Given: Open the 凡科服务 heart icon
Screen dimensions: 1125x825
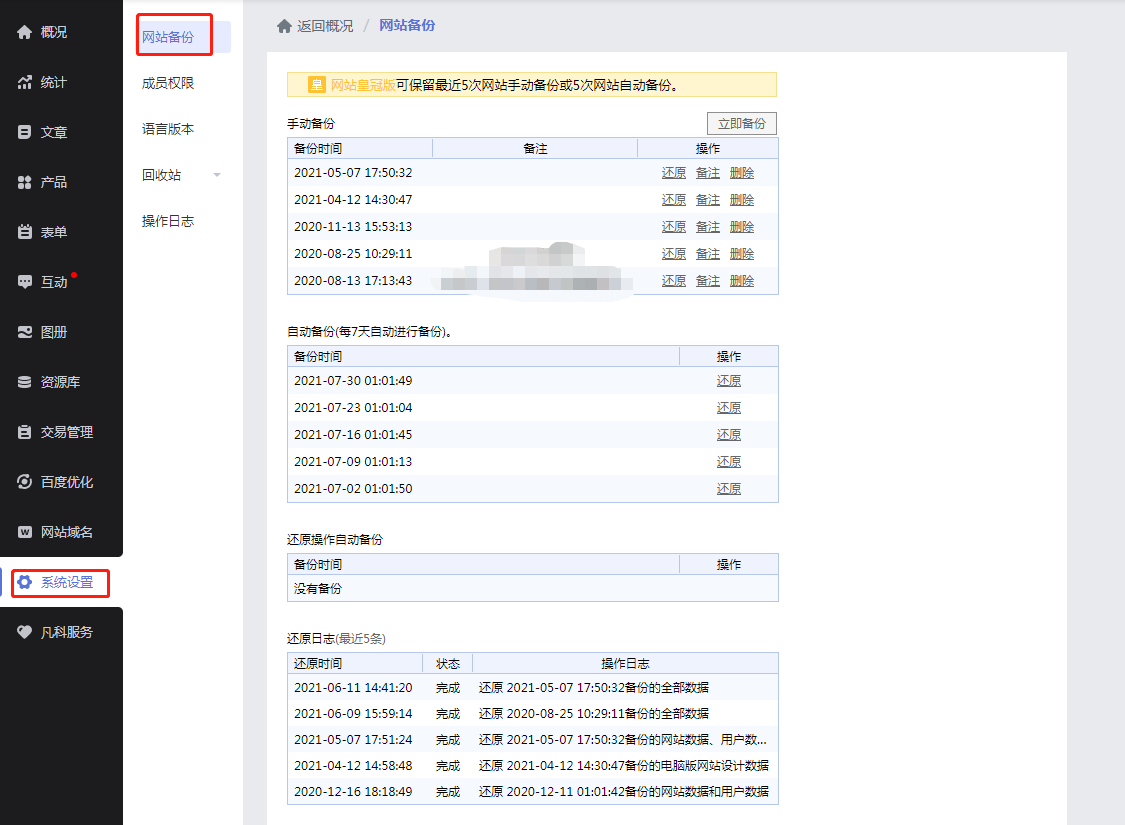Looking at the screenshot, I should (x=24, y=632).
